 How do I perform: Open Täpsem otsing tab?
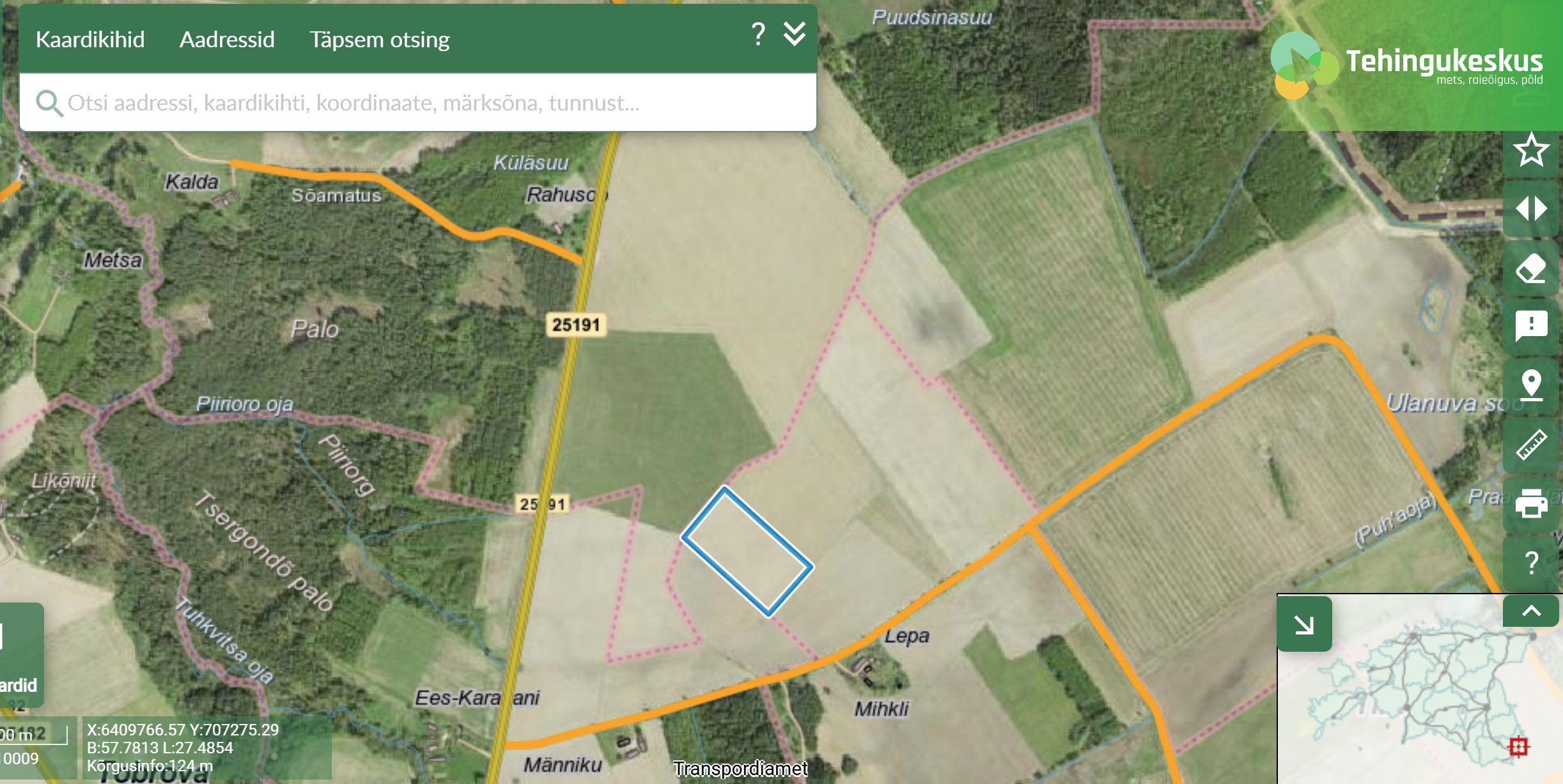[x=380, y=40]
